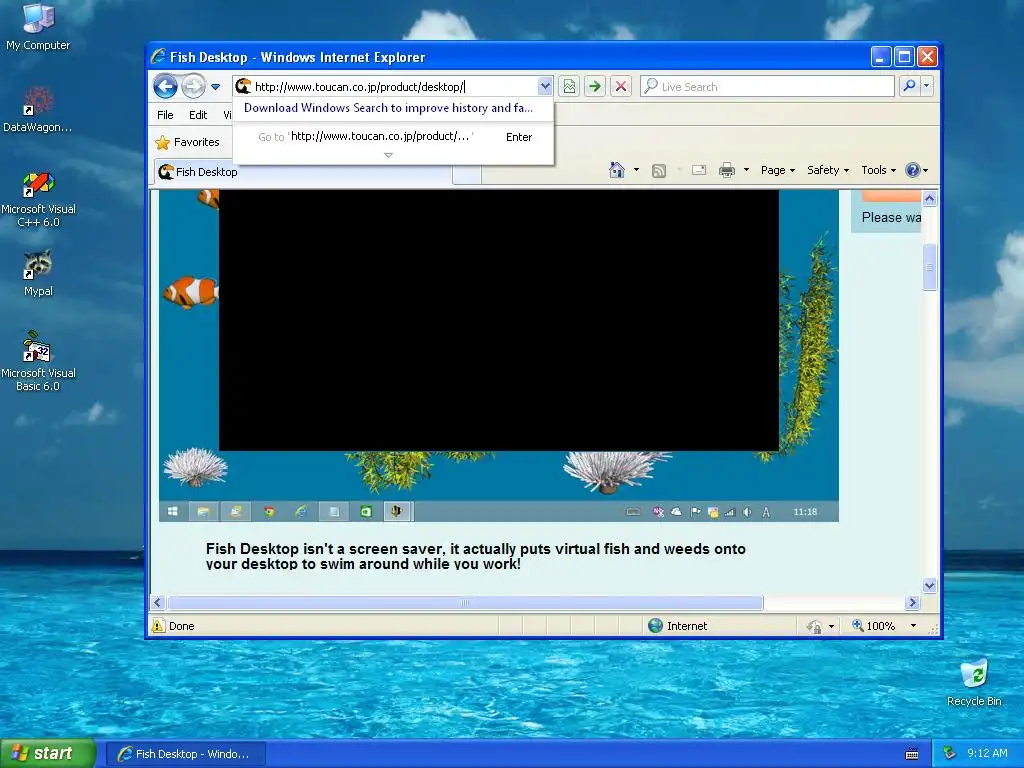Image resolution: width=1024 pixels, height=768 pixels.
Task: Open the Help dropdown arrow
Action: point(925,171)
